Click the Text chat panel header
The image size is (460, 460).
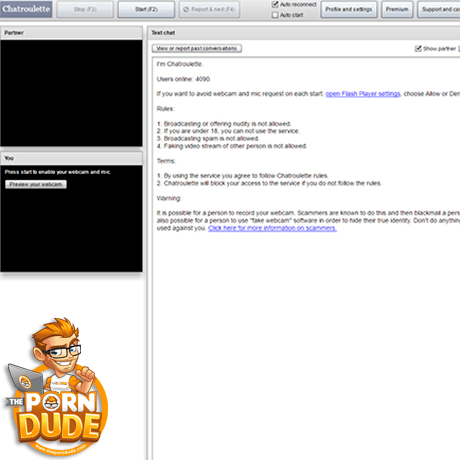click(x=304, y=33)
